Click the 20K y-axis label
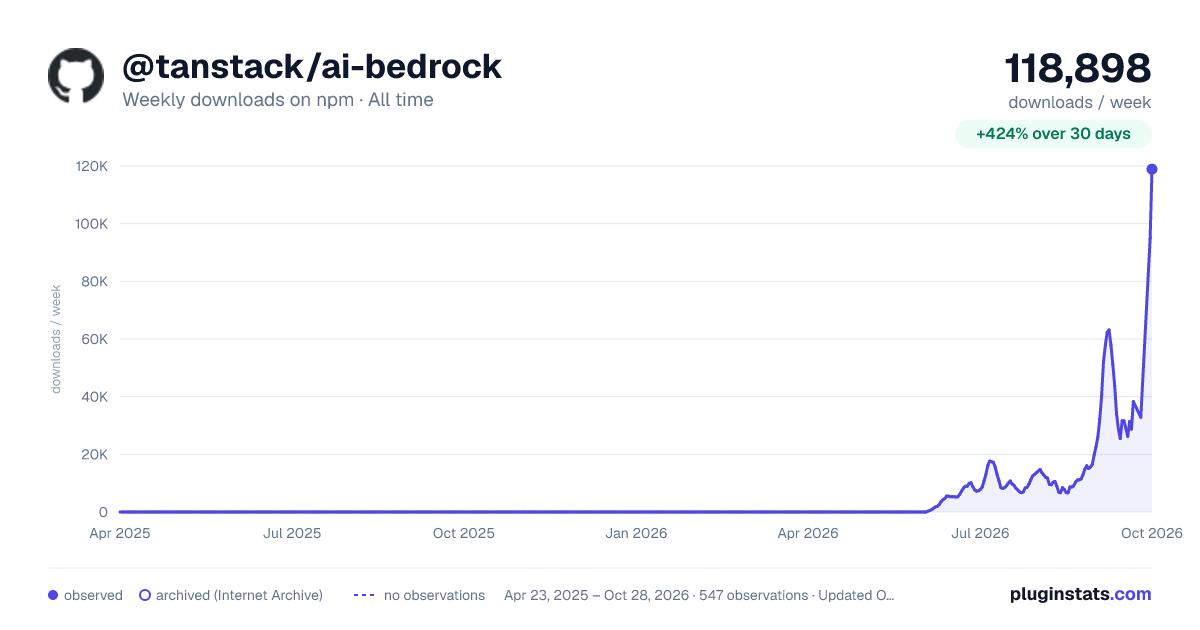Screen dimensions: 1200x630 click(x=95, y=454)
